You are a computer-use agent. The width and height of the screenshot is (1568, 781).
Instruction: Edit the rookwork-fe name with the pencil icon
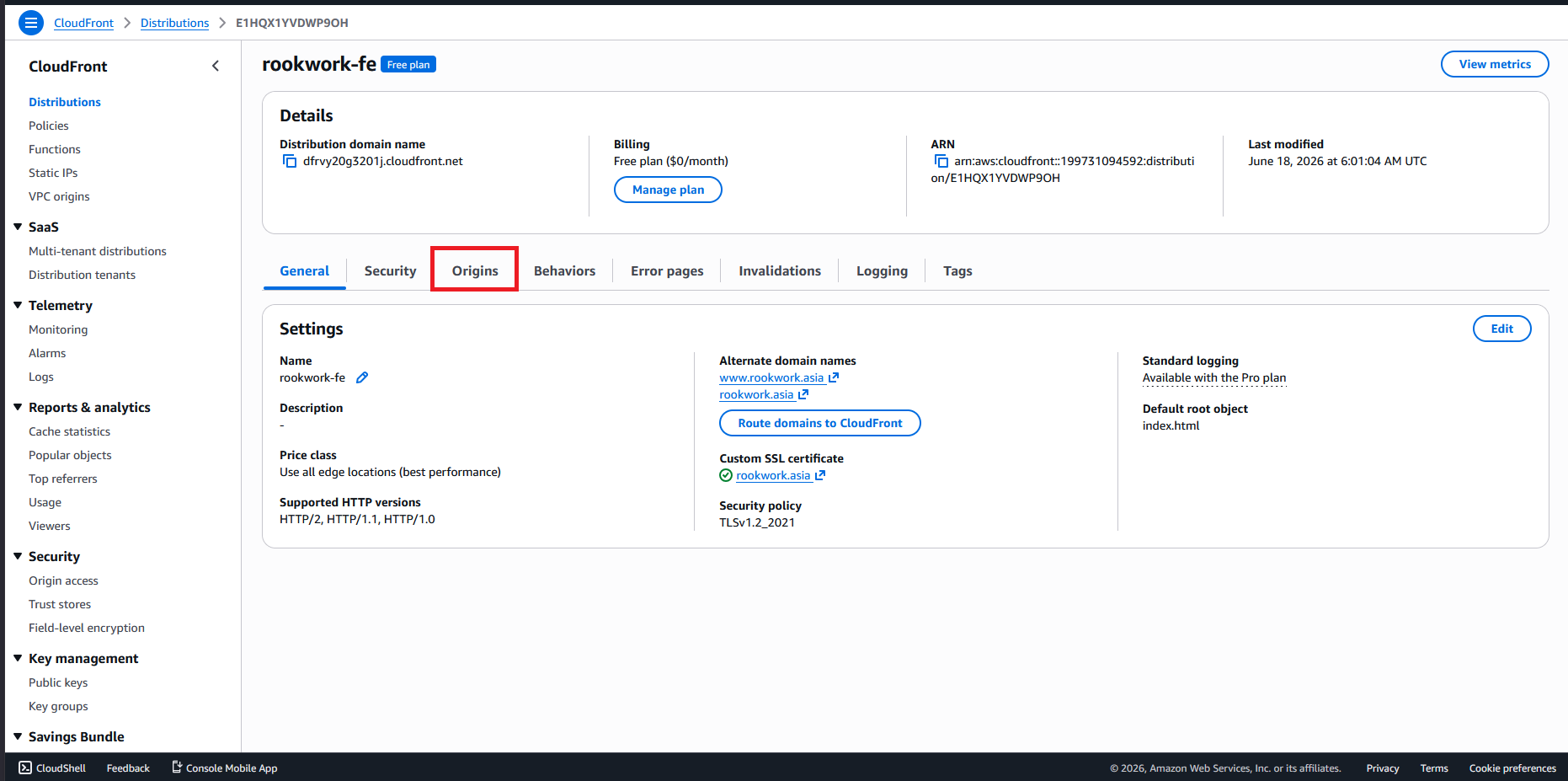point(362,377)
